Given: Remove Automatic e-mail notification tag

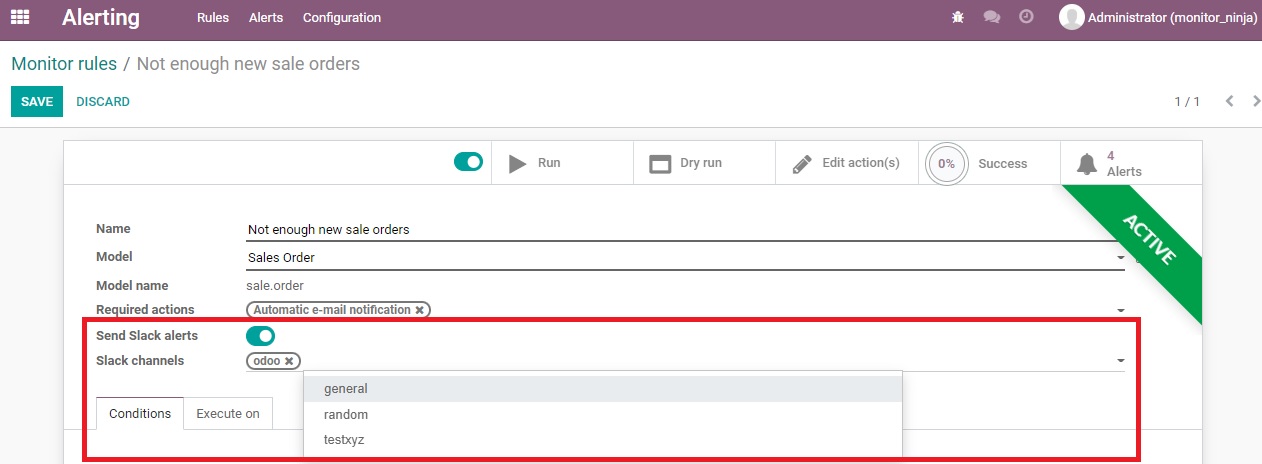Looking at the screenshot, I should coord(420,310).
